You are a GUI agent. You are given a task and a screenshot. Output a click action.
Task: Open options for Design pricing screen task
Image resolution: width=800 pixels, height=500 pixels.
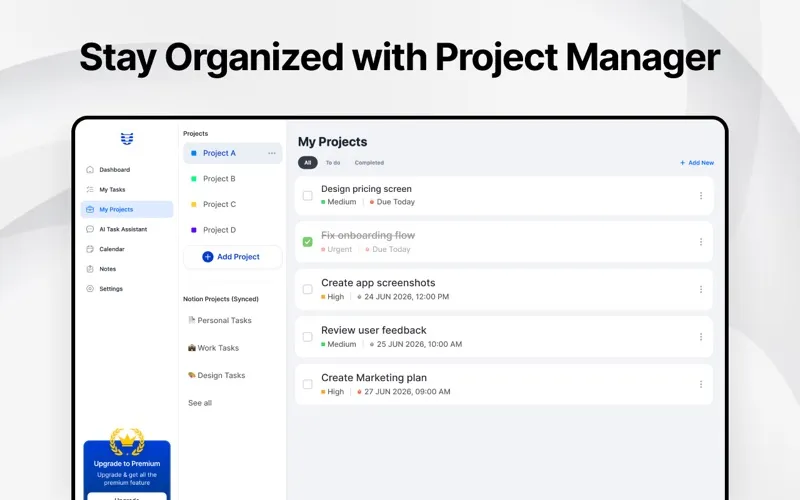pos(701,195)
